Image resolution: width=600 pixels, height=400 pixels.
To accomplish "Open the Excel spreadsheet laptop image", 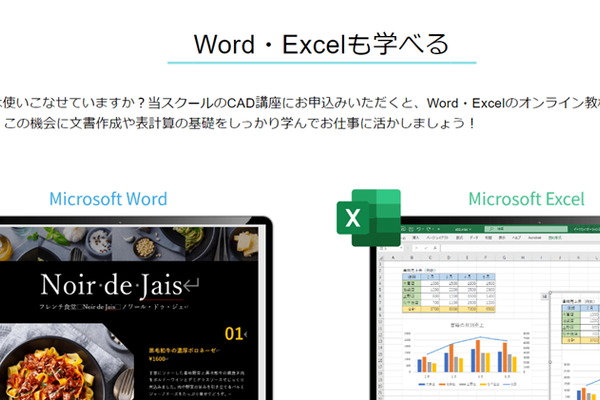I will (x=485, y=309).
